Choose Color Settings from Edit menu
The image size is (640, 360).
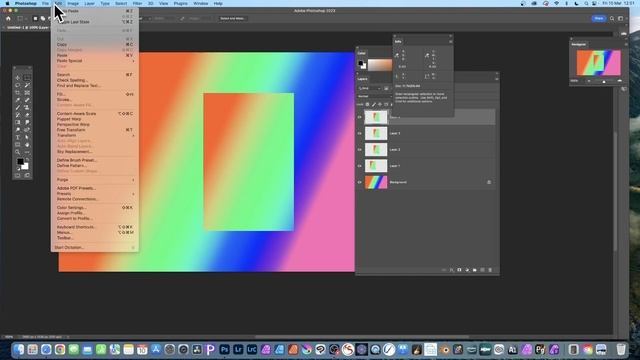tap(95, 207)
